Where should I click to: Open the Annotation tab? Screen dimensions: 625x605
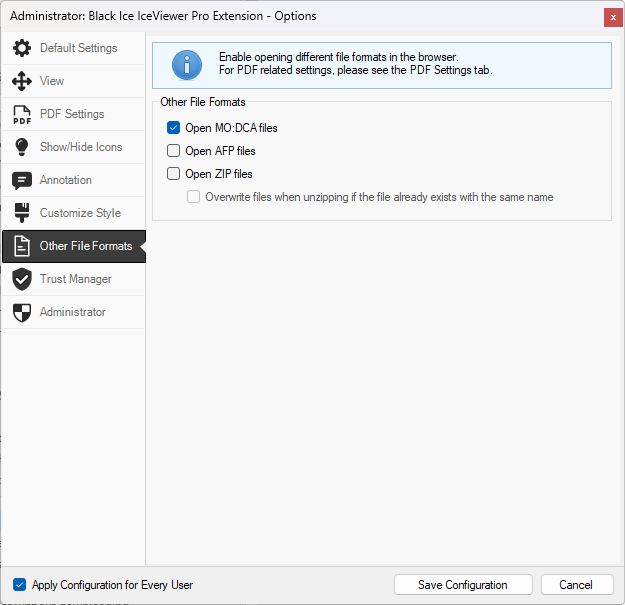[x=73, y=180]
